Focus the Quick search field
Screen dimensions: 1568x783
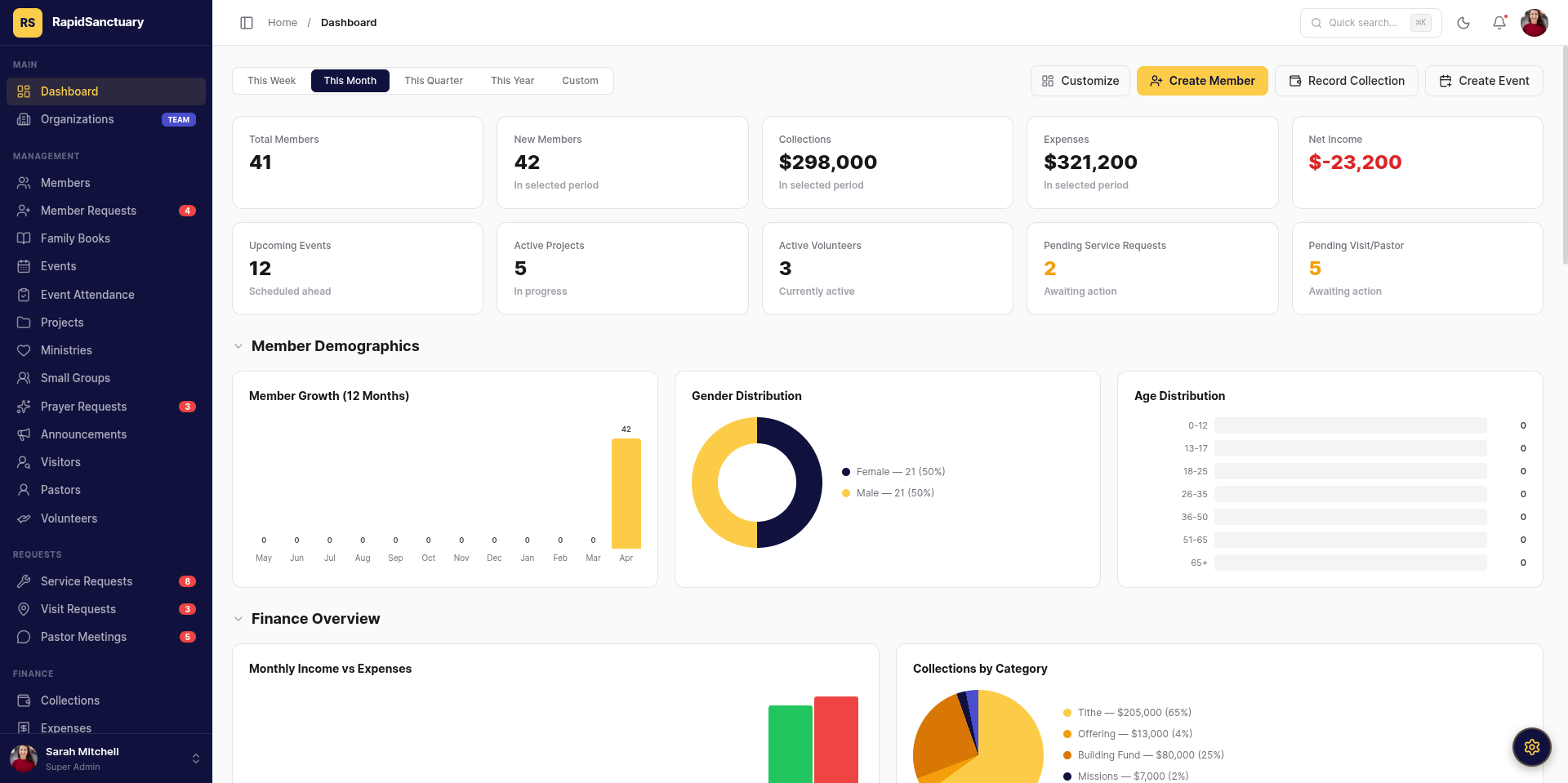point(1371,23)
